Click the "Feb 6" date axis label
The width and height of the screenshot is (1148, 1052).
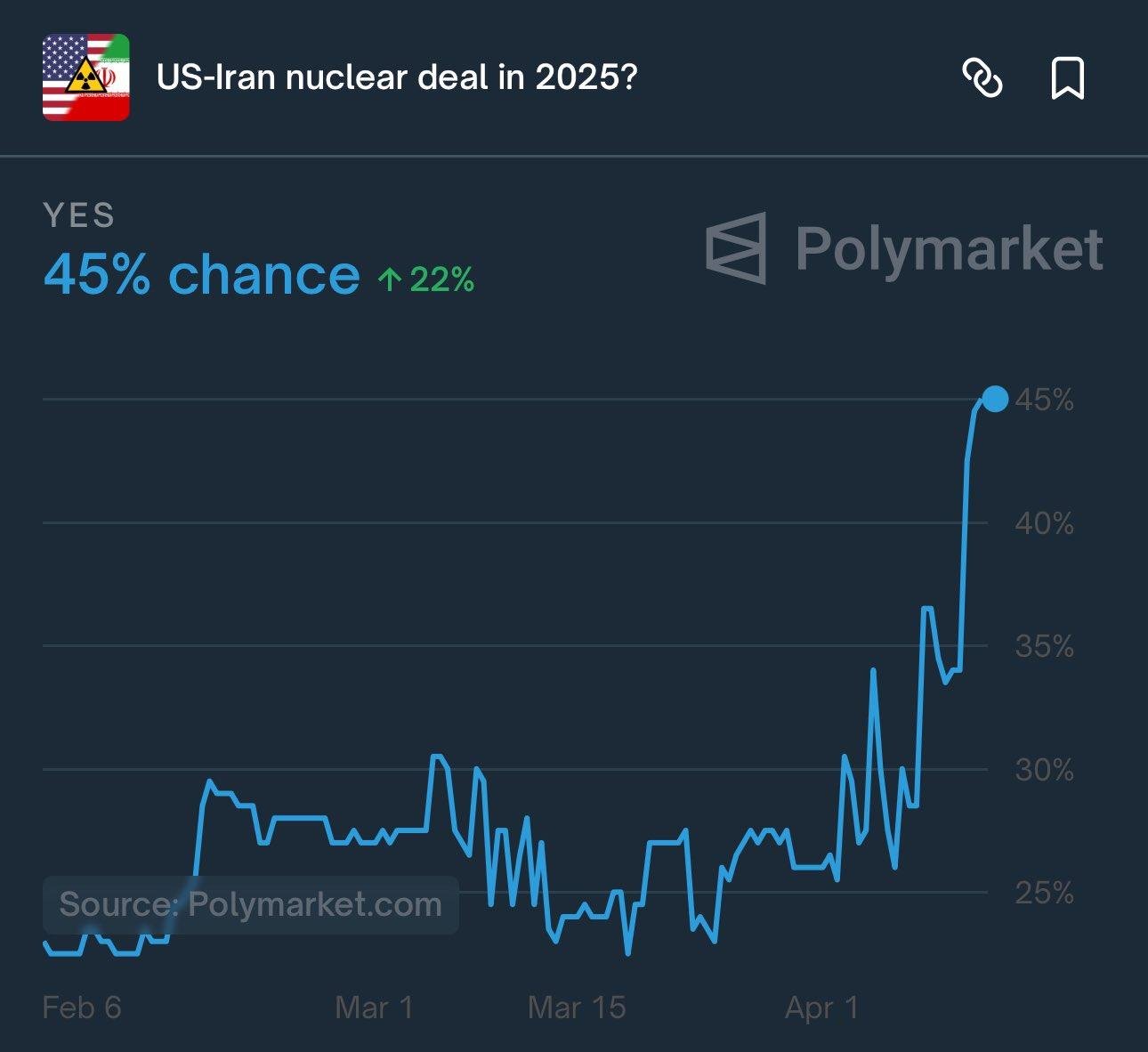pyautogui.click(x=82, y=1007)
